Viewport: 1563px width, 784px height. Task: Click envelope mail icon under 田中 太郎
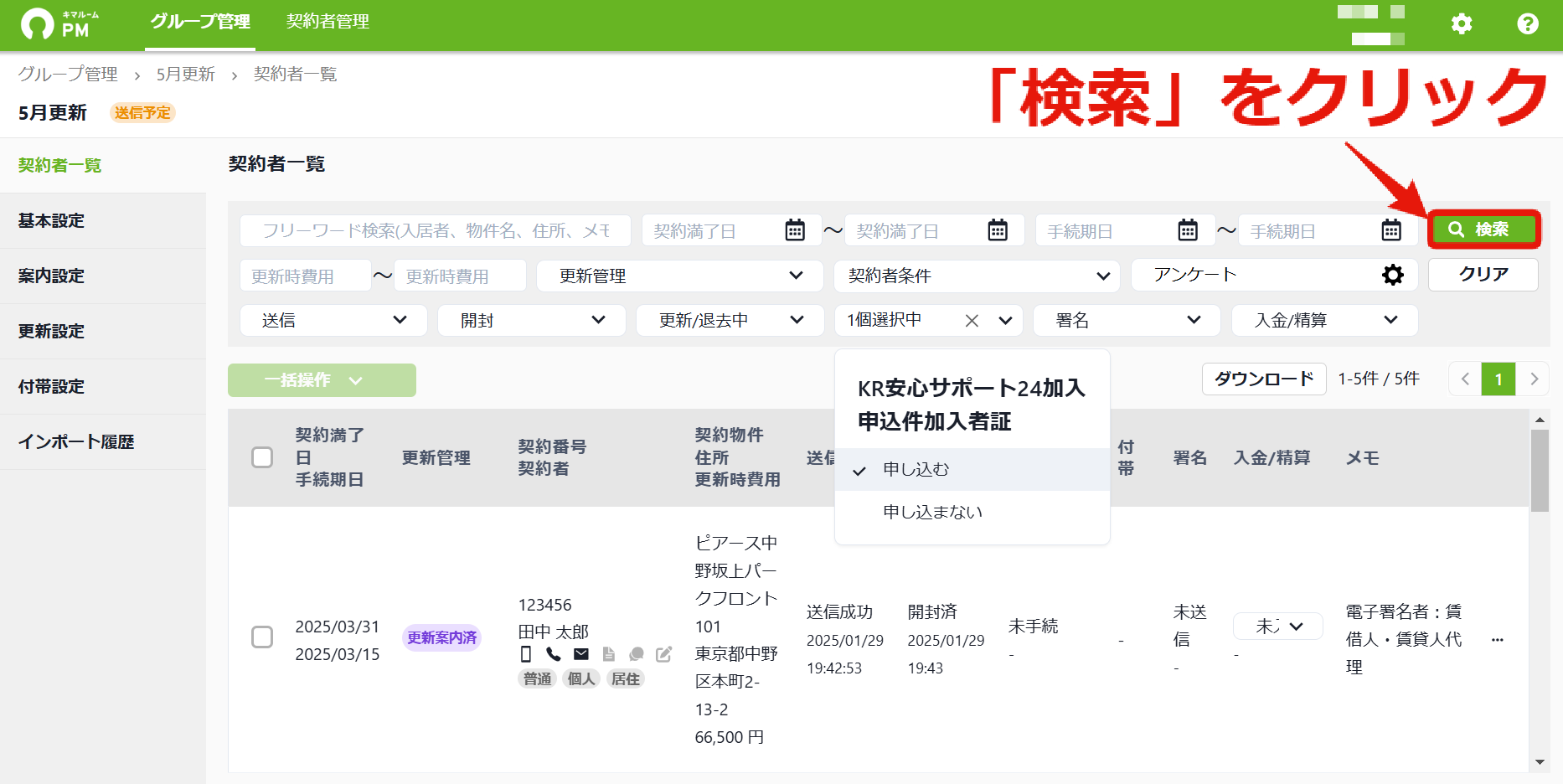coord(581,654)
